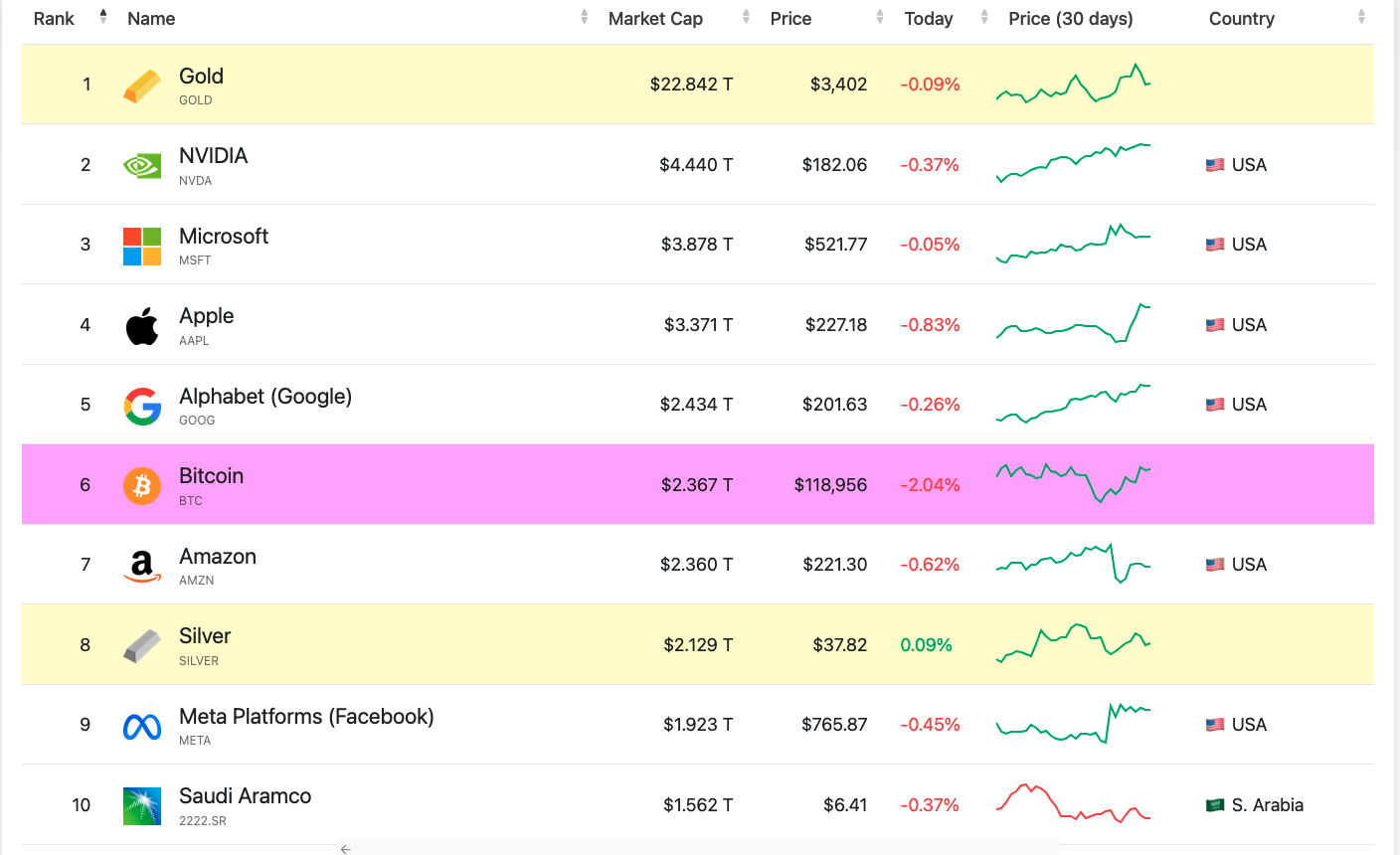The image size is (1400, 855).
Task: Select Bitcoin price $118,956
Action: [830, 485]
